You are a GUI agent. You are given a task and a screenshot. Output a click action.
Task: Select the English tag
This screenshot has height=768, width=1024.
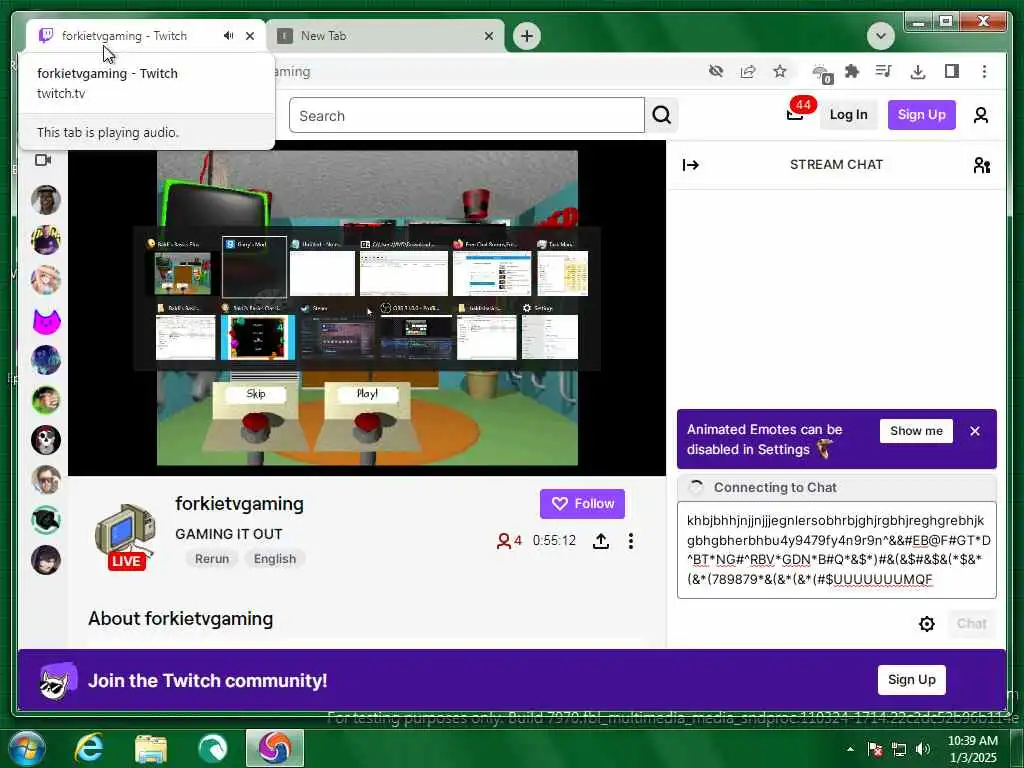click(274, 559)
